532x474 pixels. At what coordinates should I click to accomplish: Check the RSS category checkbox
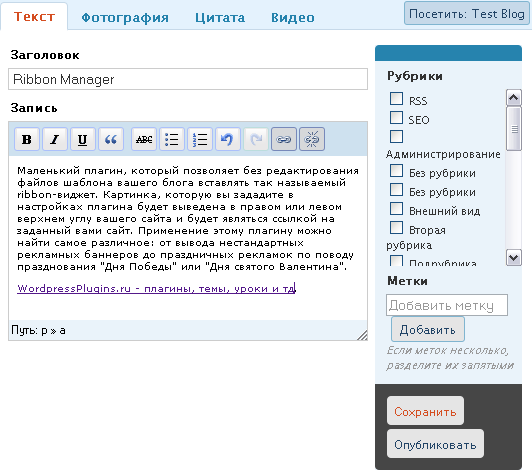tap(396, 99)
